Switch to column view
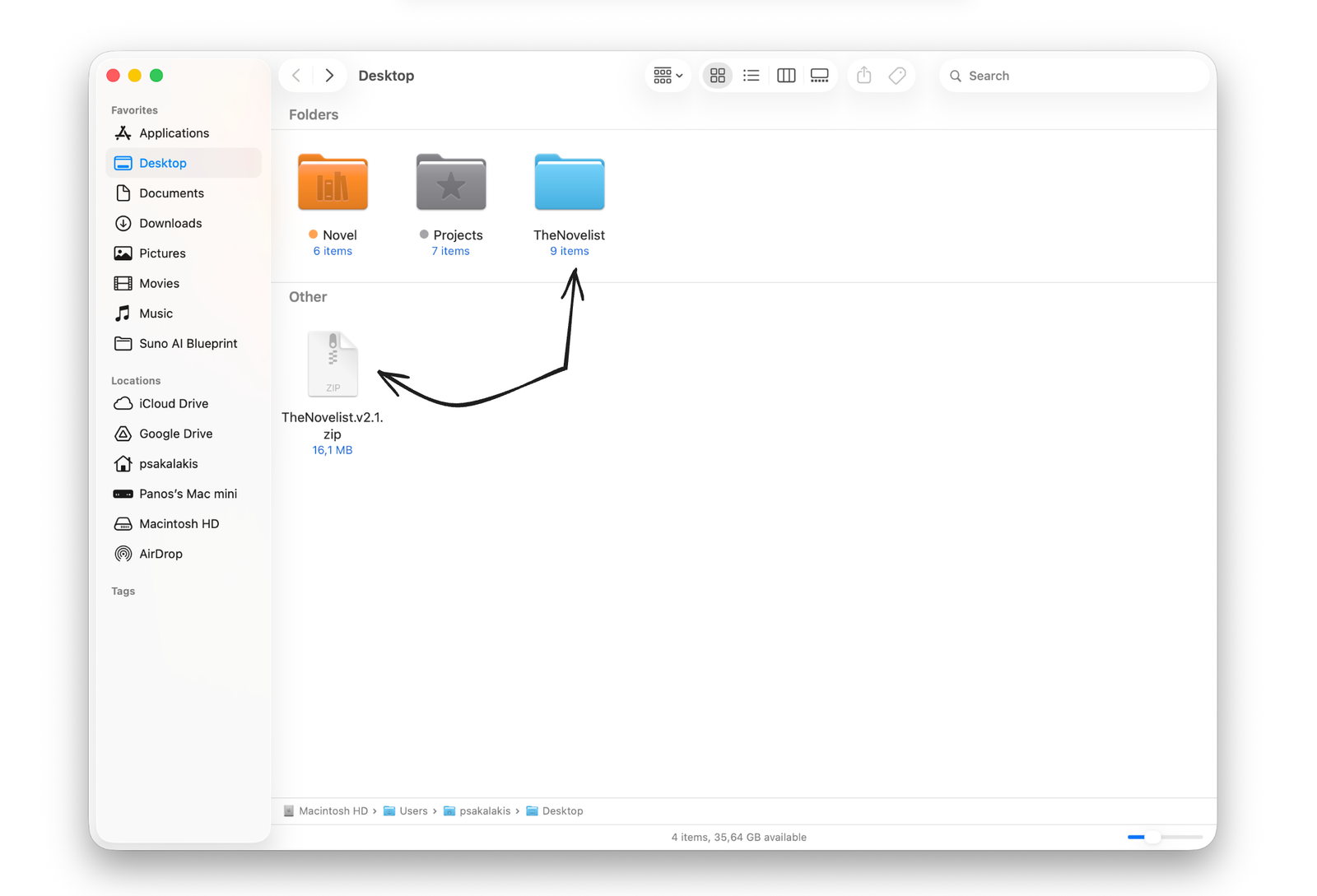Screen dimensions: 1317x896 coord(786,76)
